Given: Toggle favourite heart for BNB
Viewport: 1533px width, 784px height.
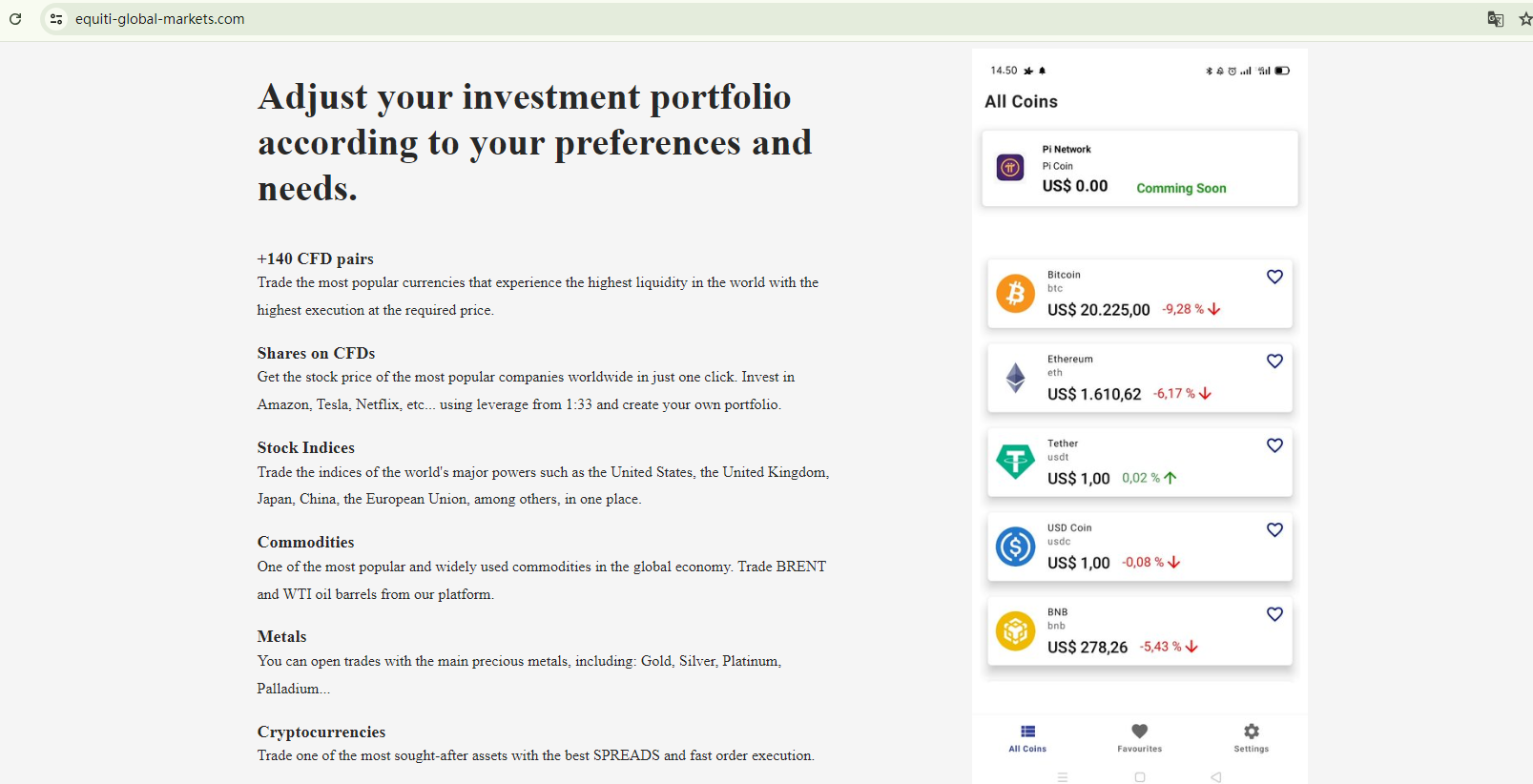Looking at the screenshot, I should [1274, 614].
